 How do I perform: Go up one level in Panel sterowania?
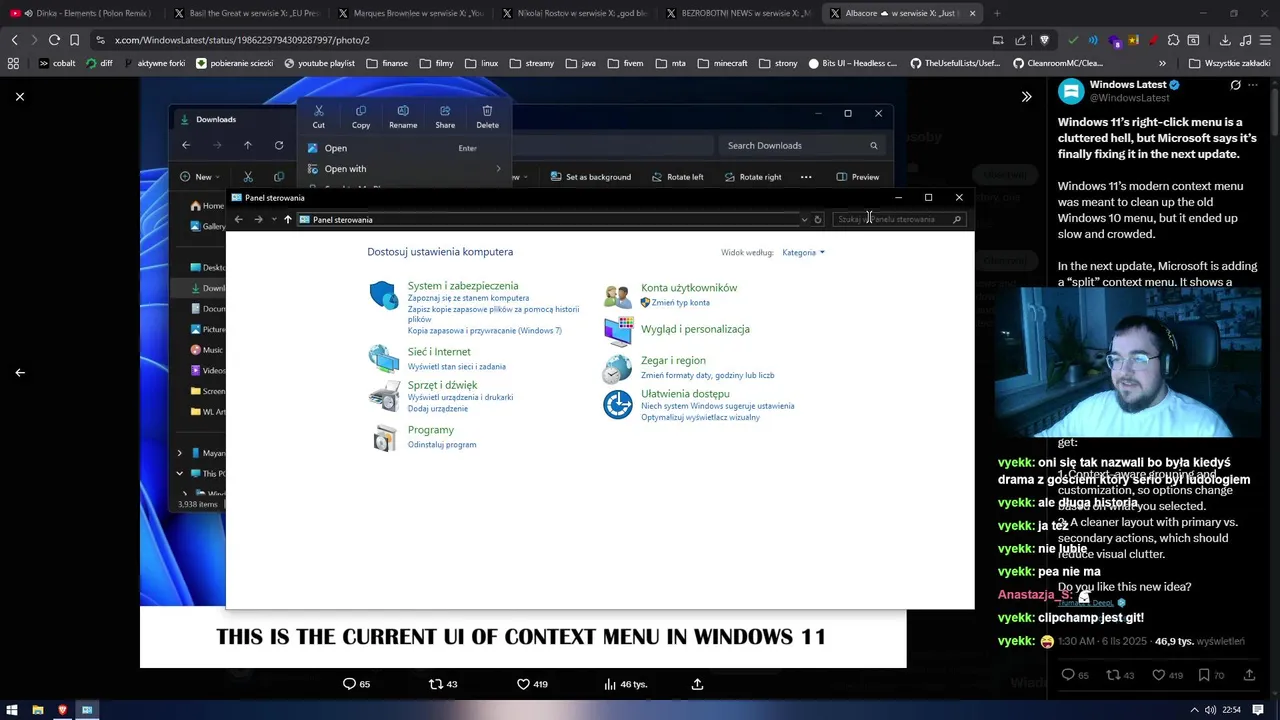287,219
